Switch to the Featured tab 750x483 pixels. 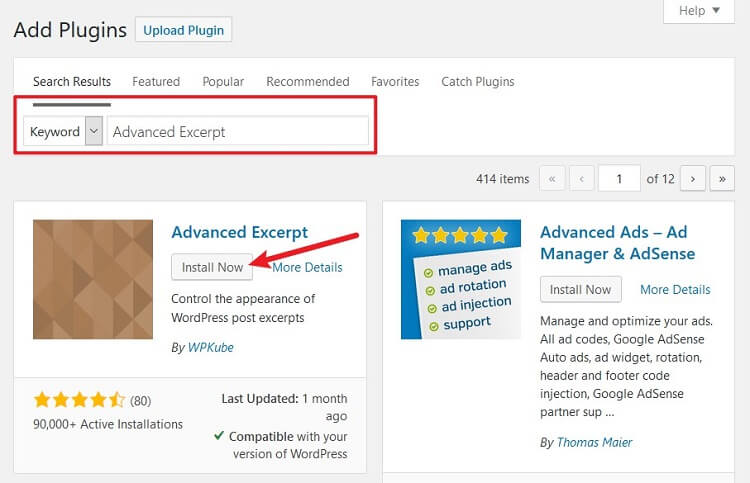(x=156, y=82)
